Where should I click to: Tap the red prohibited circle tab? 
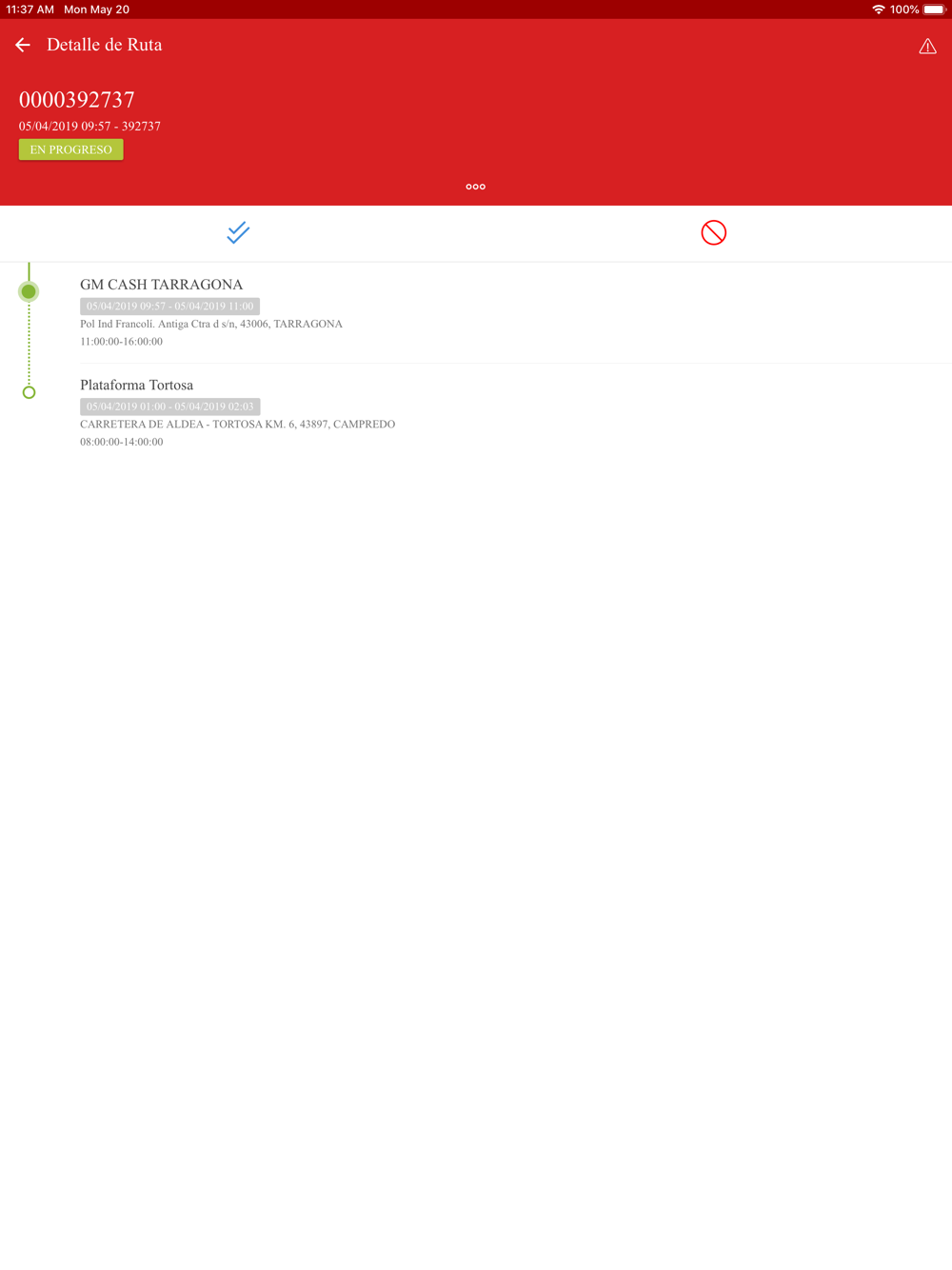714,232
